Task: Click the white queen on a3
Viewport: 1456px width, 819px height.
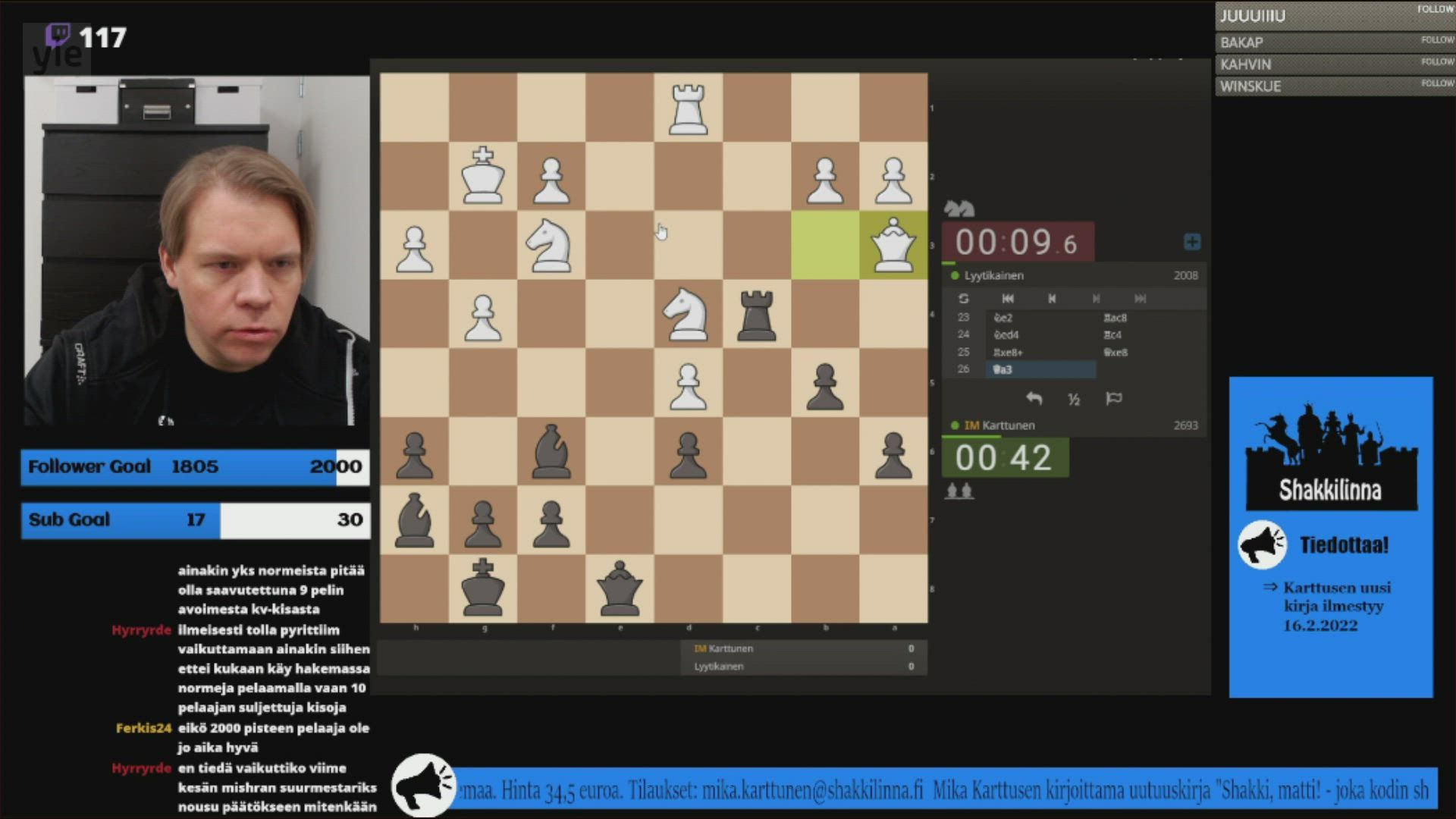Action: pyautogui.click(x=893, y=245)
